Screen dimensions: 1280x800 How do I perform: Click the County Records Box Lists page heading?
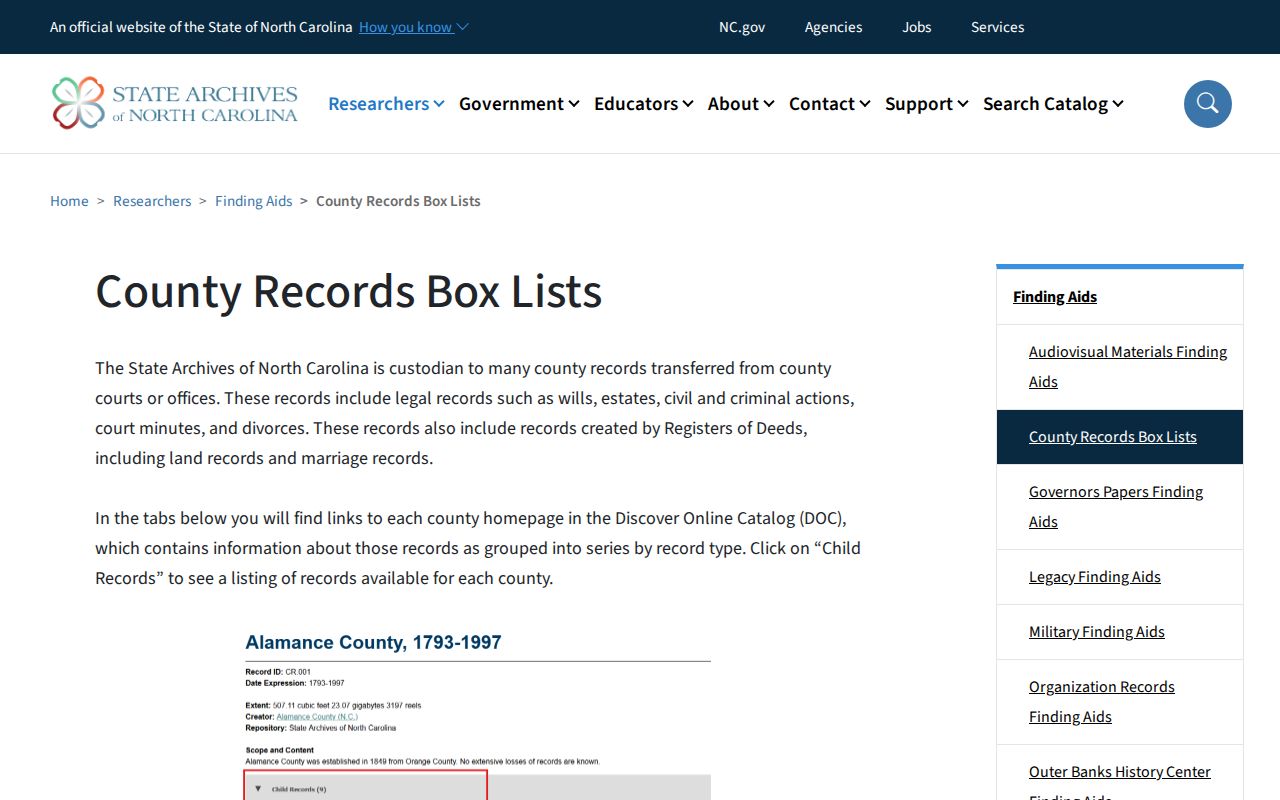(349, 291)
